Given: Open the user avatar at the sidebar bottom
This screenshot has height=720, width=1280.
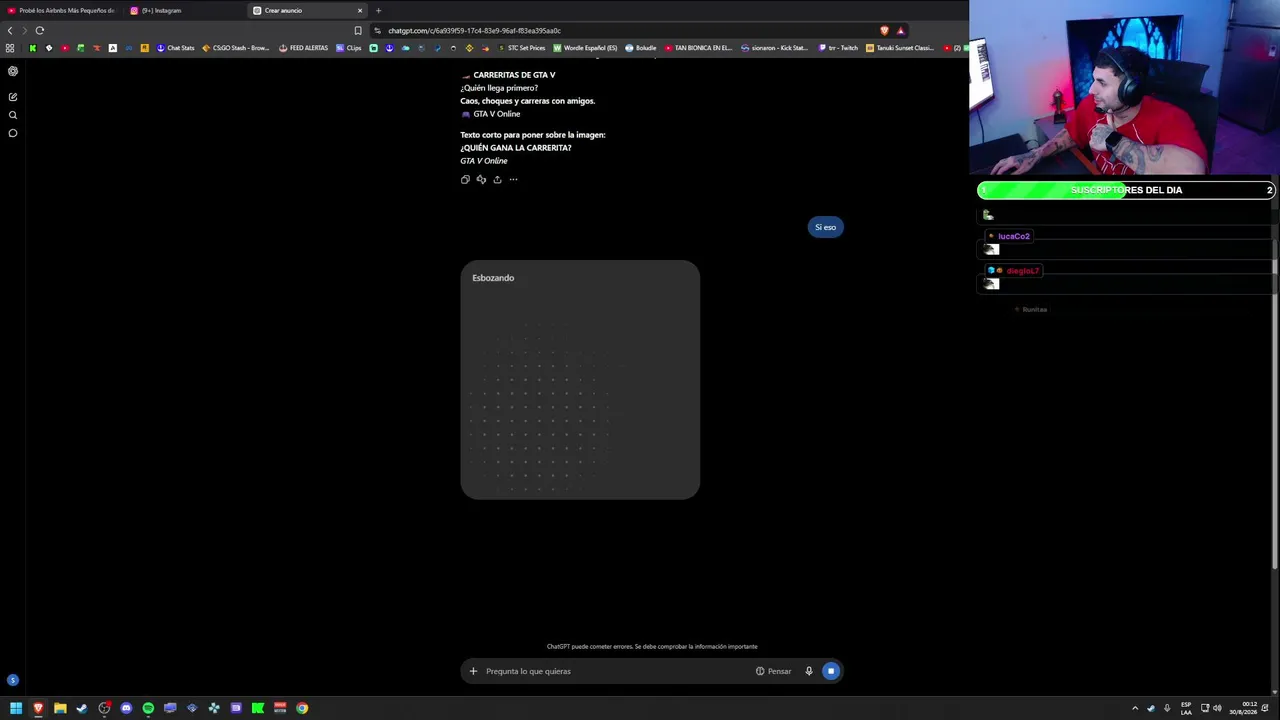Looking at the screenshot, I should 13,680.
